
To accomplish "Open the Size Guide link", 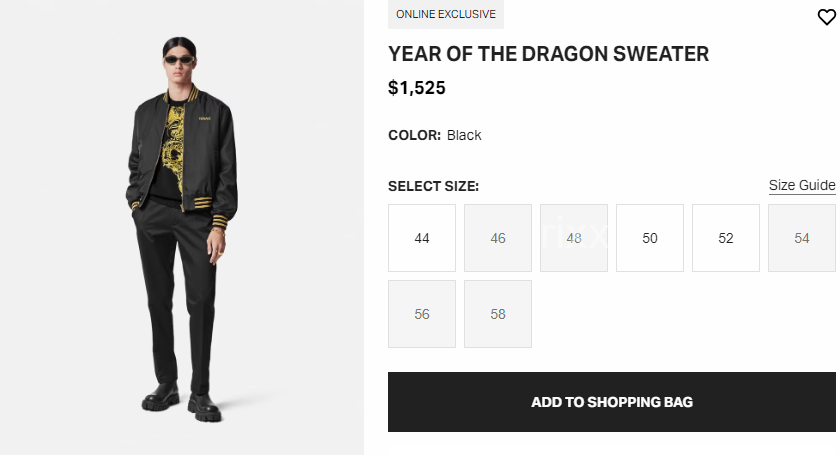I will [x=802, y=185].
